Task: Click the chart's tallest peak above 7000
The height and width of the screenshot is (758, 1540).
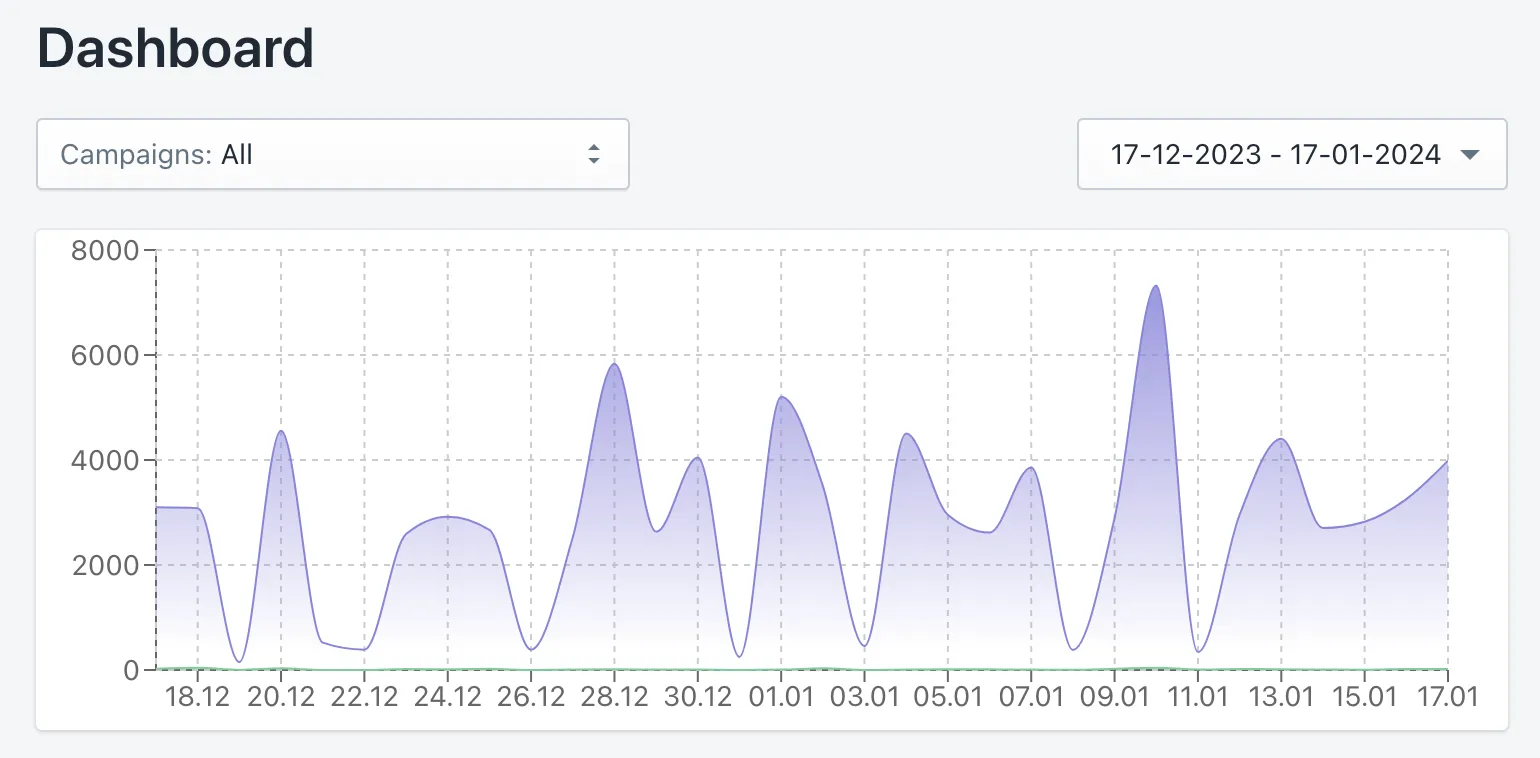Action: coord(1156,287)
